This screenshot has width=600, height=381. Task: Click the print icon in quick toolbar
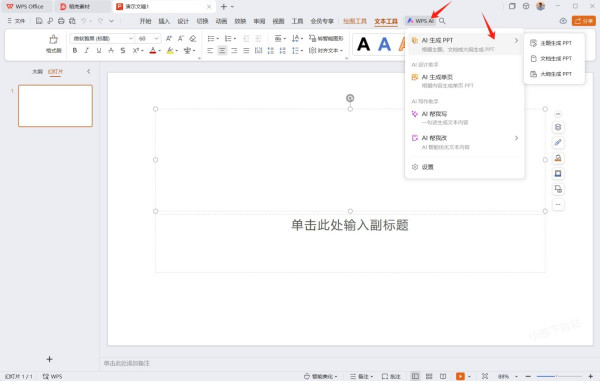pos(61,21)
